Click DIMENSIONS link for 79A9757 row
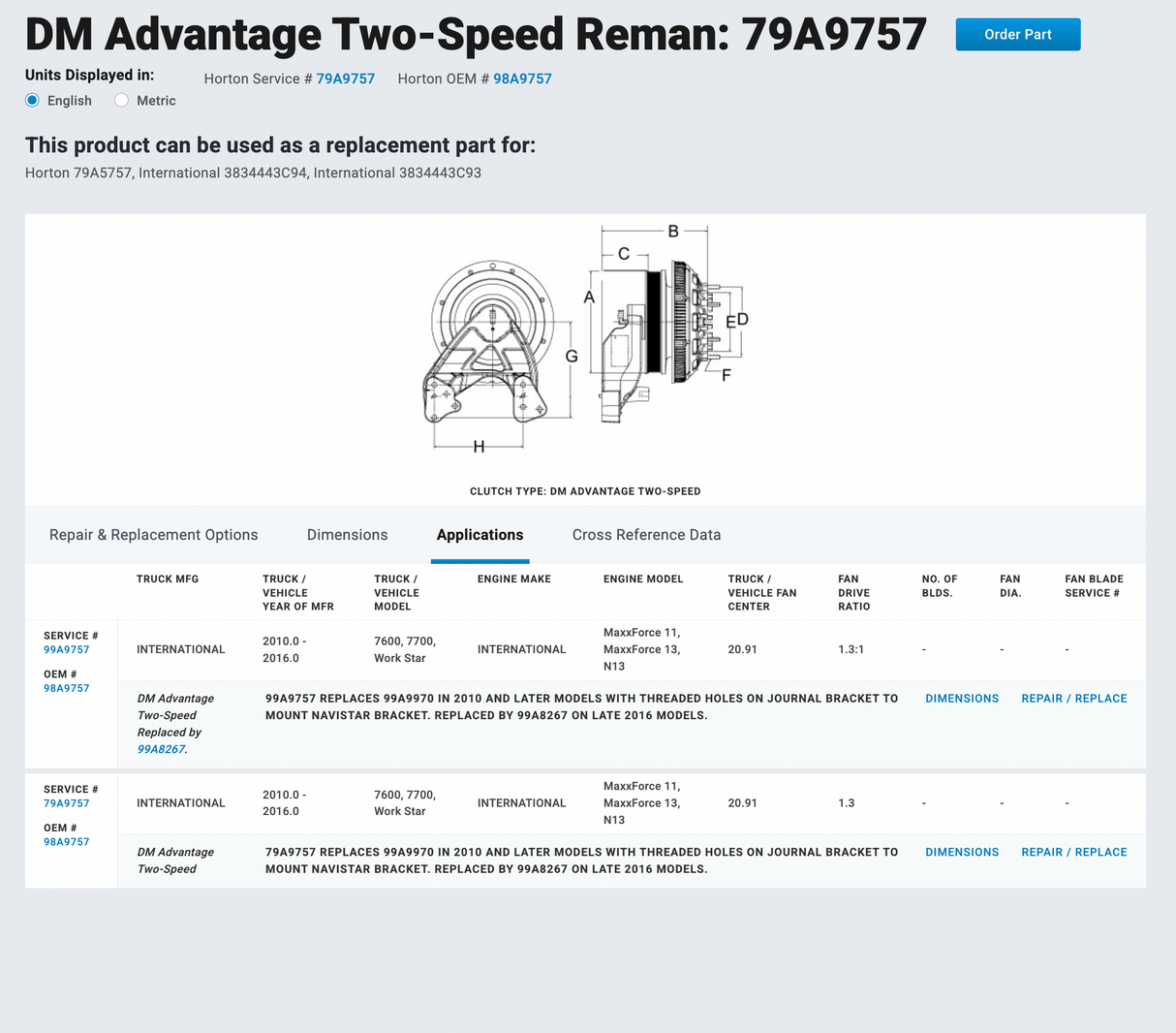1176x1033 pixels. [961, 853]
